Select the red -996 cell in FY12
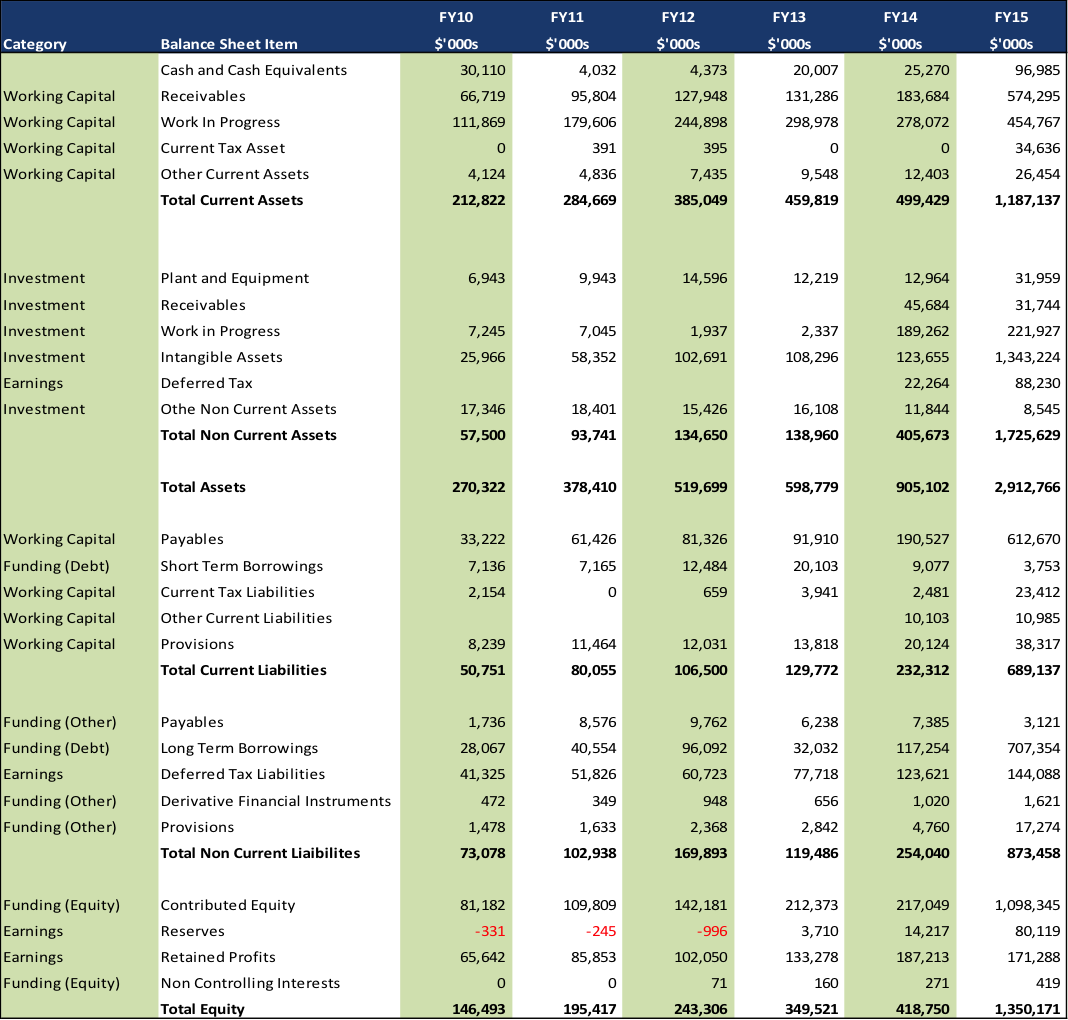Viewport: 1068px width, 1020px height. pyautogui.click(x=710, y=931)
